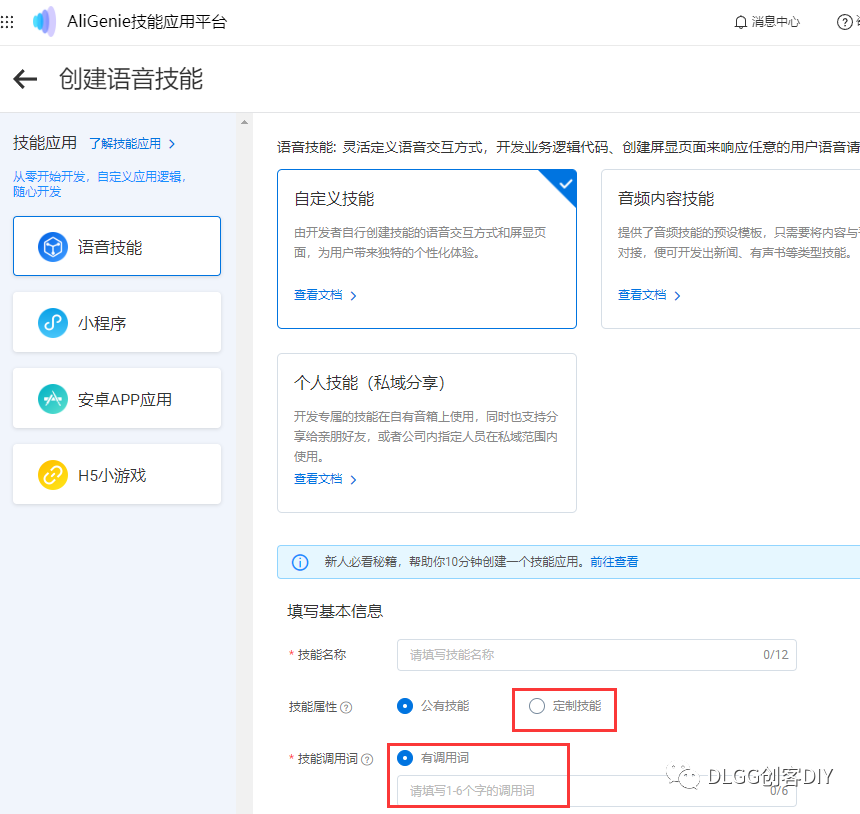Focus the 技能名称 input field
The image size is (860, 814).
[x=597, y=655]
